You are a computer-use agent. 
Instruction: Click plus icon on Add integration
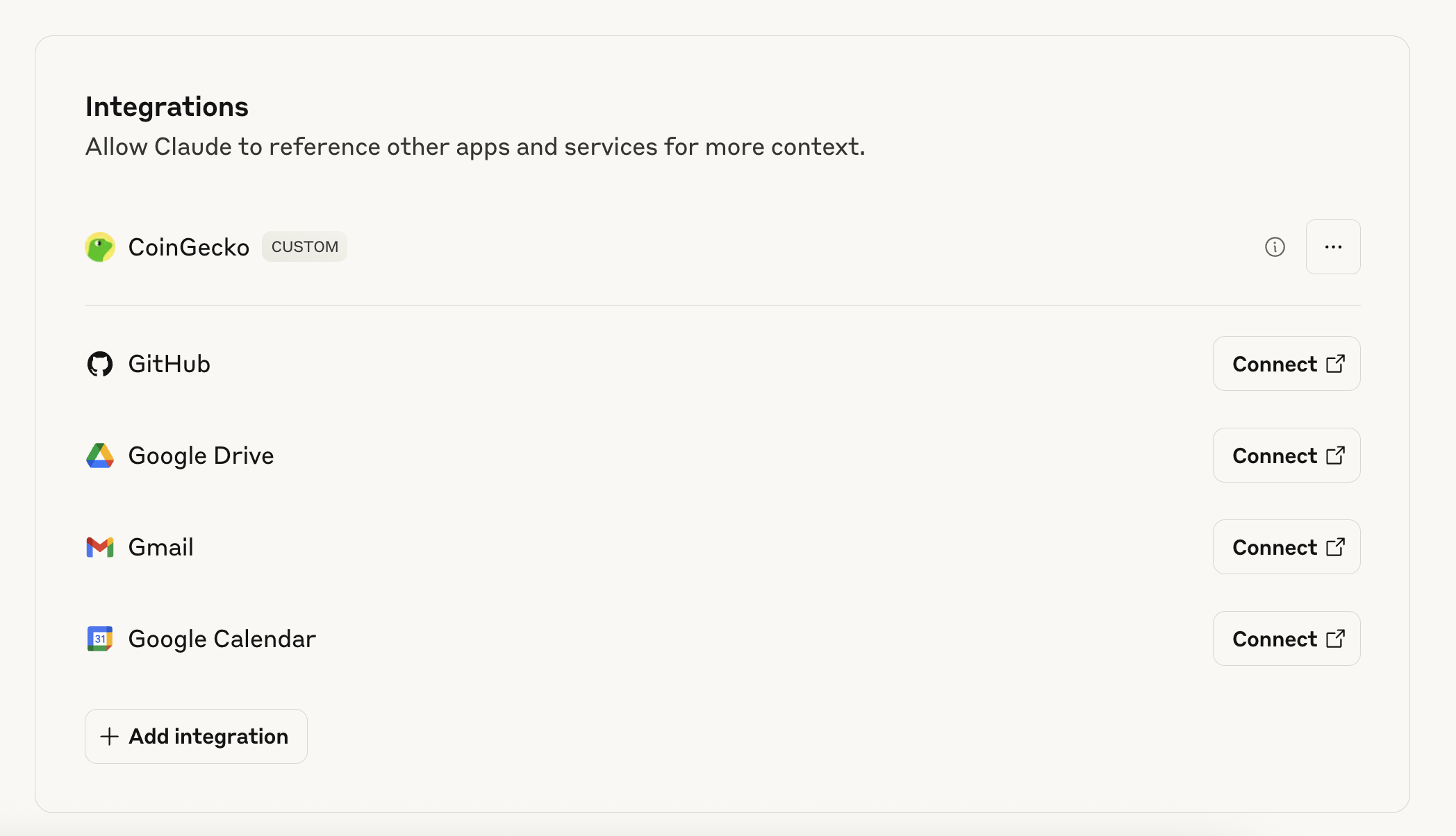click(109, 736)
